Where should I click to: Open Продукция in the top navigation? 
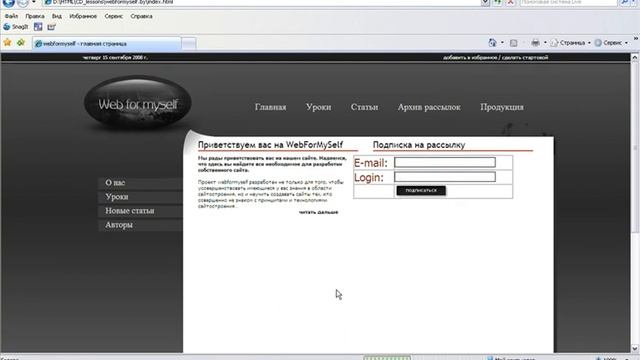click(x=502, y=107)
